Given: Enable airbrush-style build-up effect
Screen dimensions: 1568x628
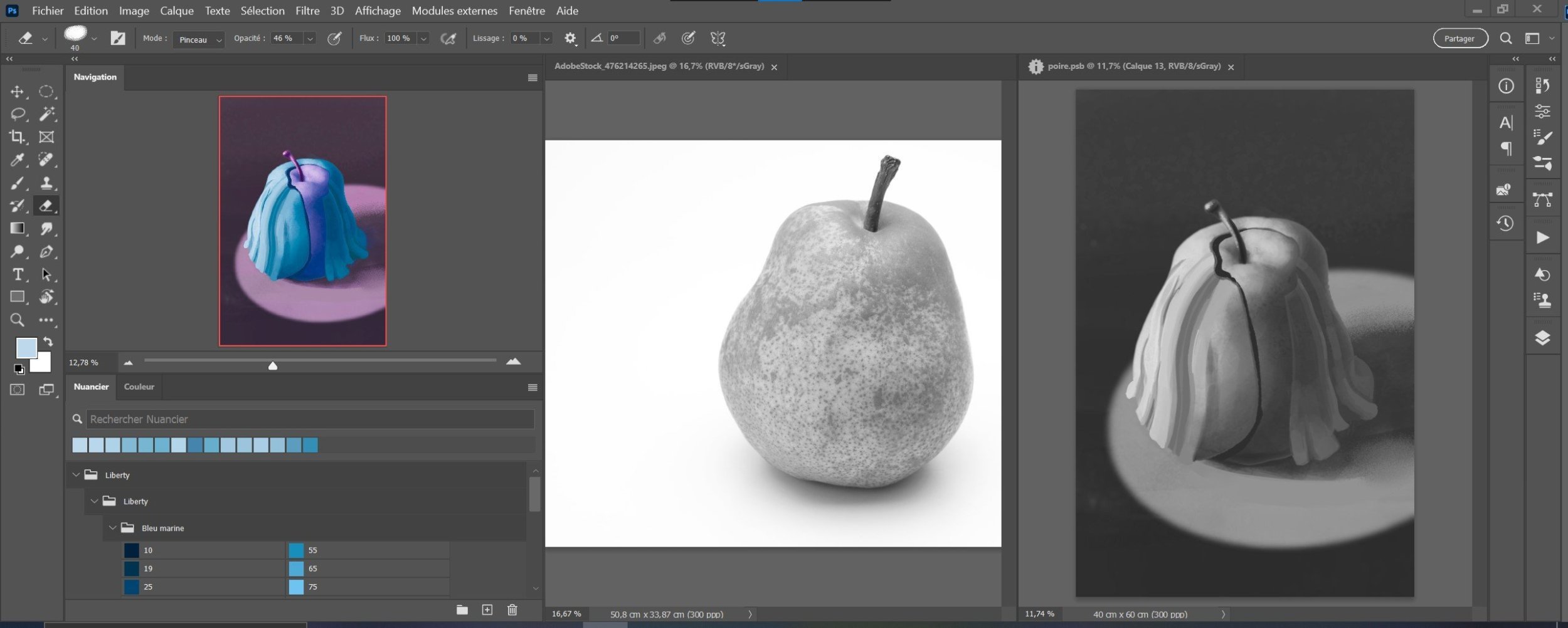Looking at the screenshot, I should (448, 39).
